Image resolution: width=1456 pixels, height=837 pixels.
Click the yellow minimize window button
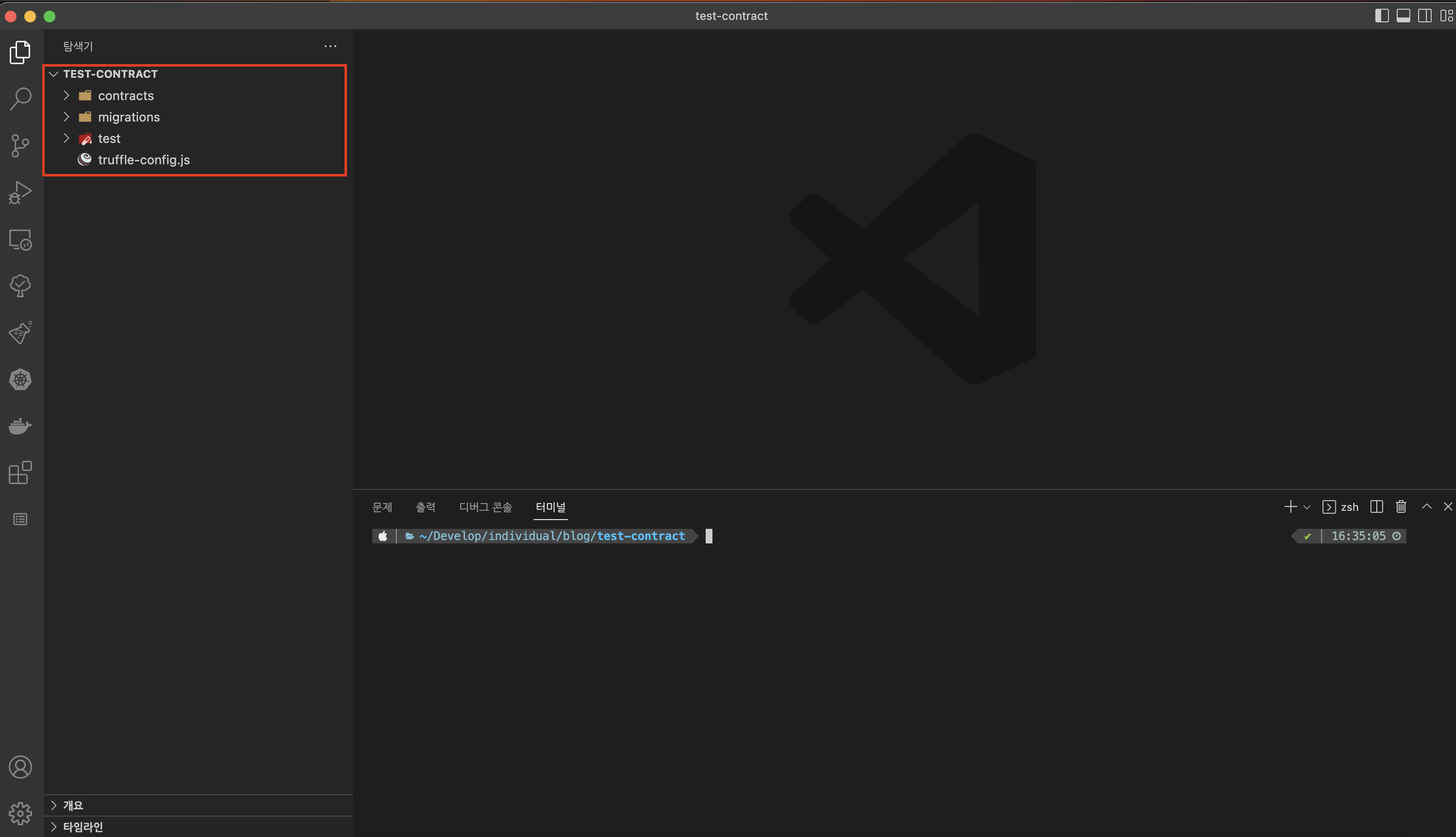tap(31, 16)
